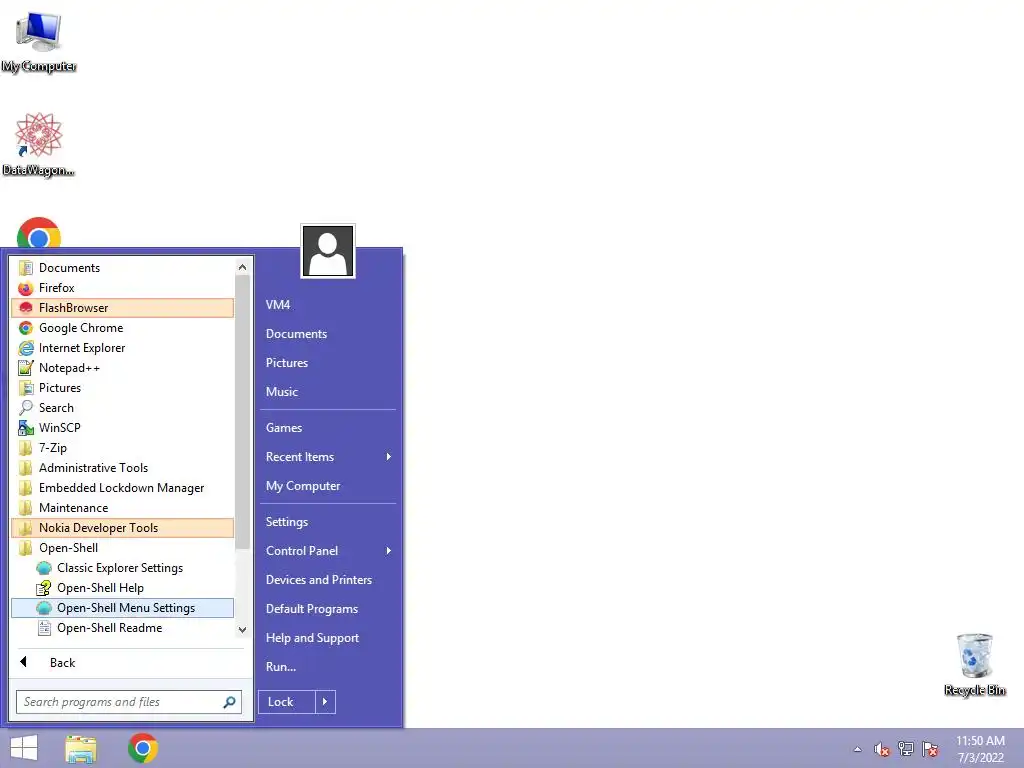
Task: Open the VM4 user folder
Action: click(328, 305)
